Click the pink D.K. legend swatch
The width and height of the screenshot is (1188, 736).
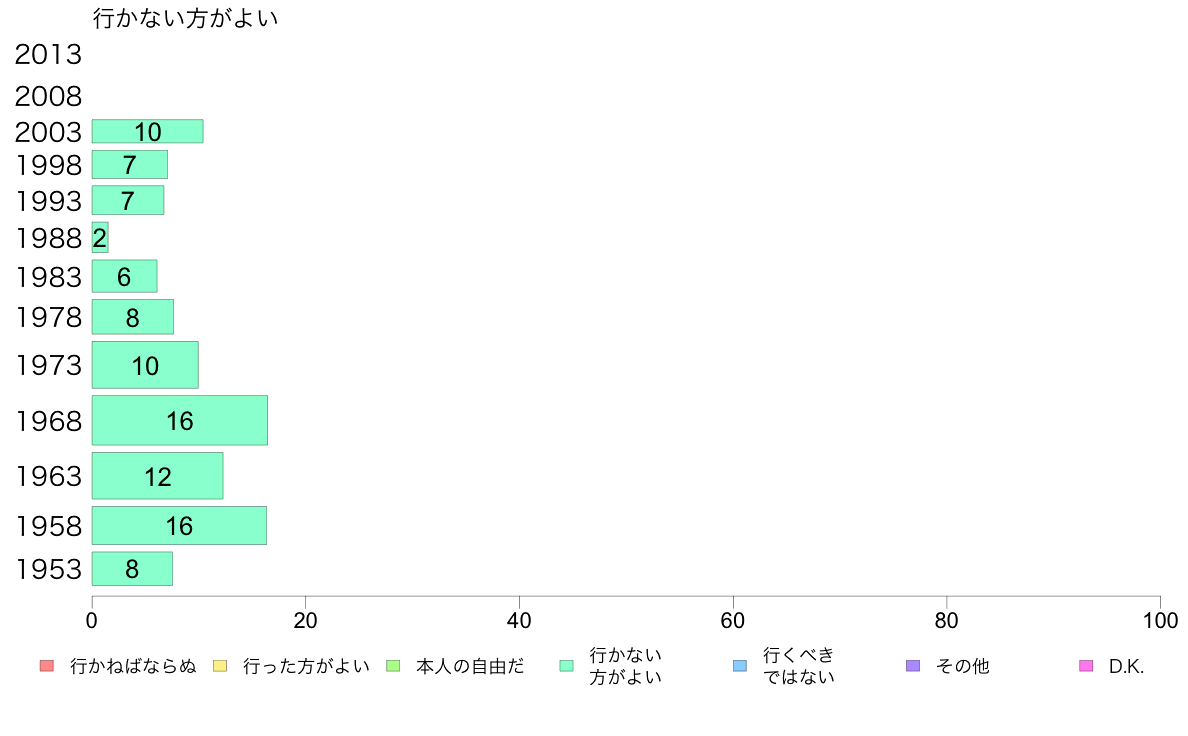(1086, 666)
